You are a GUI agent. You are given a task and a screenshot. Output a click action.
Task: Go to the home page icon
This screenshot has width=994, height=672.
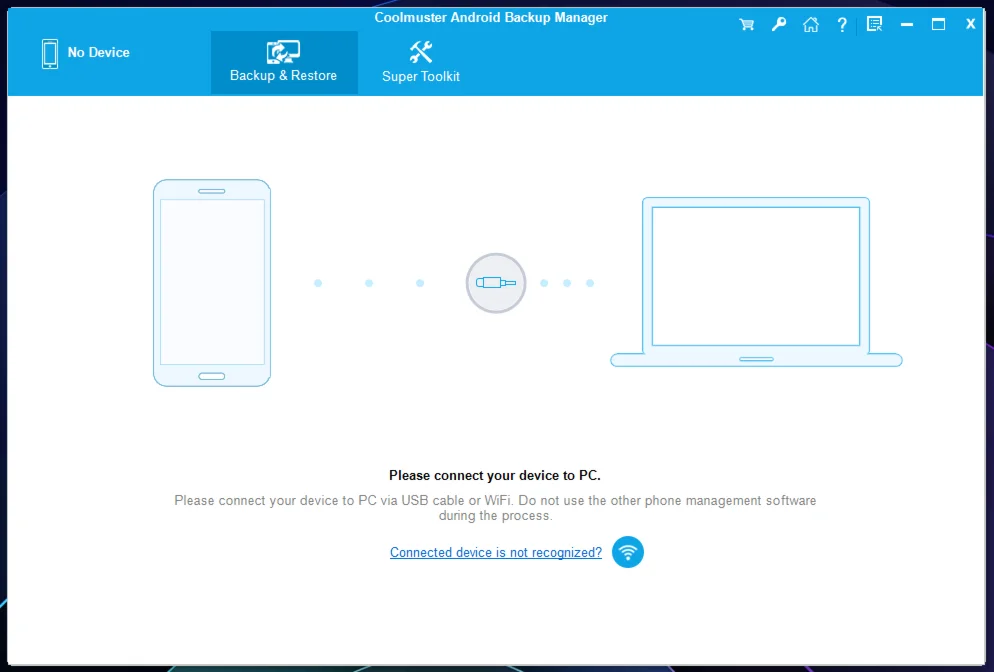pyautogui.click(x=810, y=25)
